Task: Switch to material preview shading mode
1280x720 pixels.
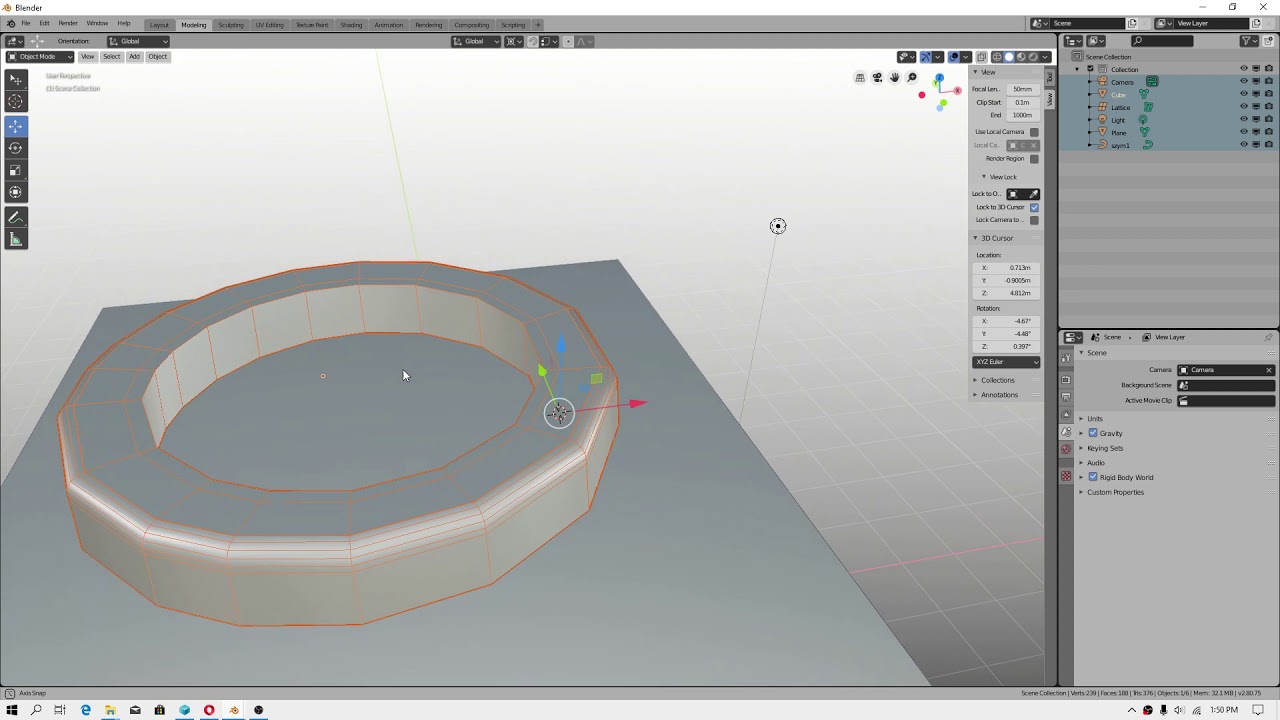Action: pyautogui.click(x=1021, y=57)
